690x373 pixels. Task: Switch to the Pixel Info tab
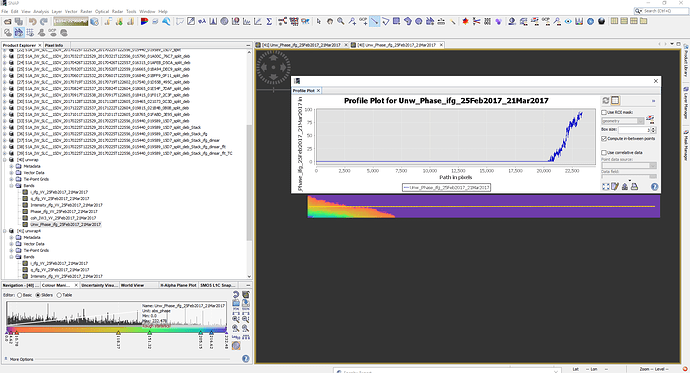54,45
